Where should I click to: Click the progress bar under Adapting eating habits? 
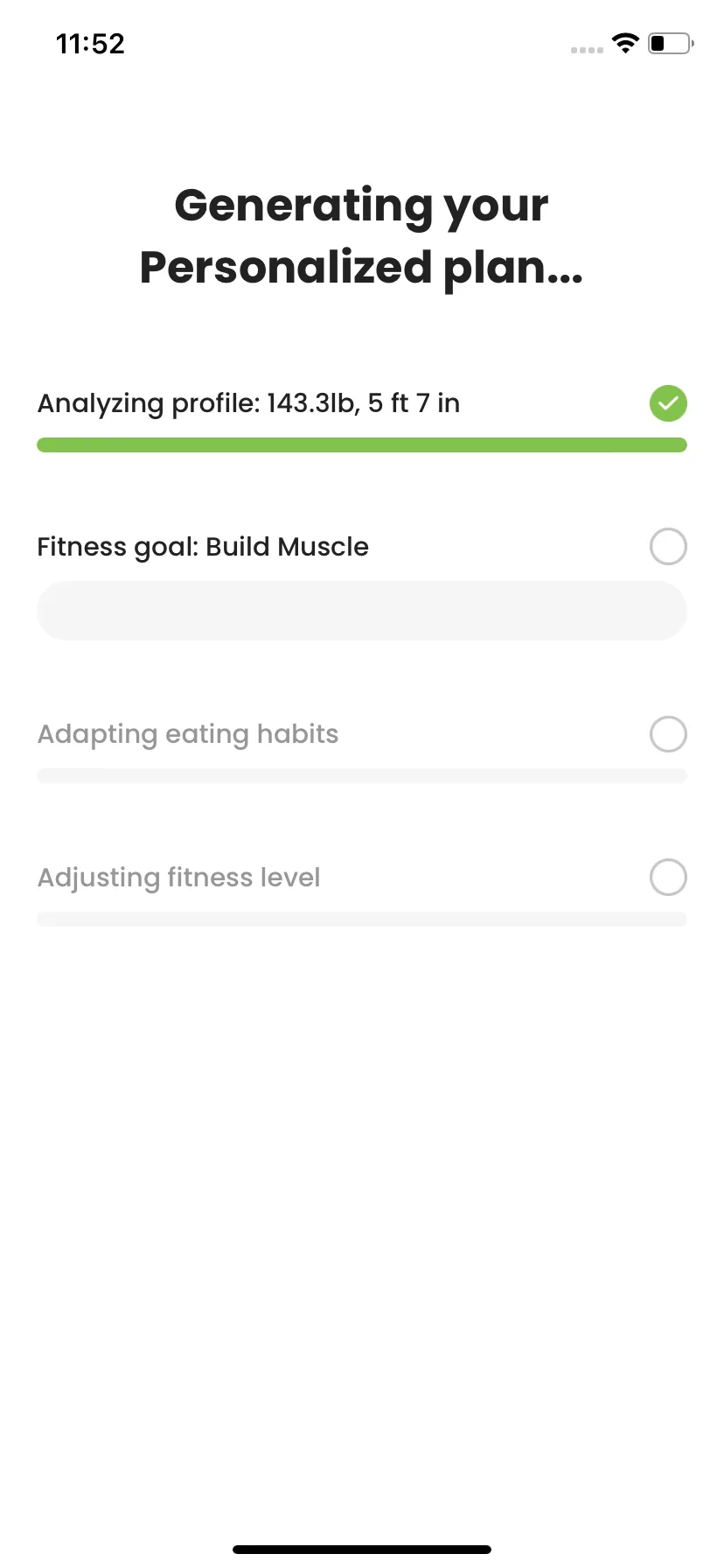click(x=362, y=776)
